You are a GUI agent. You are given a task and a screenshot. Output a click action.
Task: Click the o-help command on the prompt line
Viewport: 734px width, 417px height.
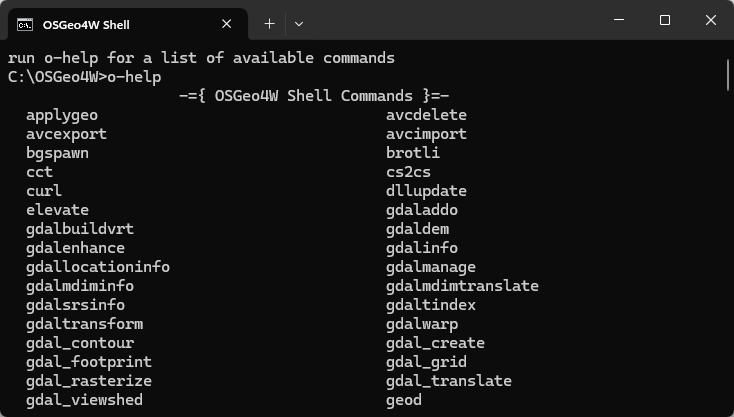click(134, 77)
